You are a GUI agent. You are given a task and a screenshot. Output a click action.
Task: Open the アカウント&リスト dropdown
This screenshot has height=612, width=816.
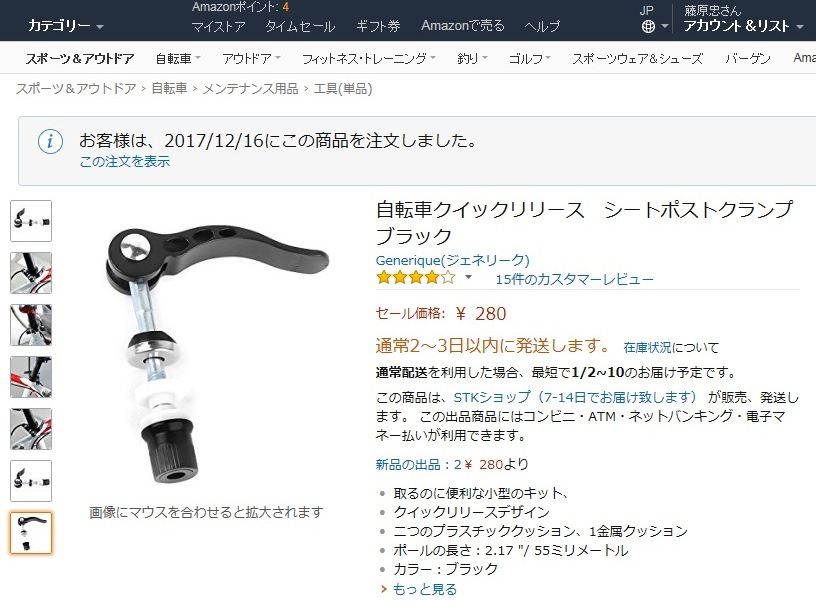click(743, 26)
